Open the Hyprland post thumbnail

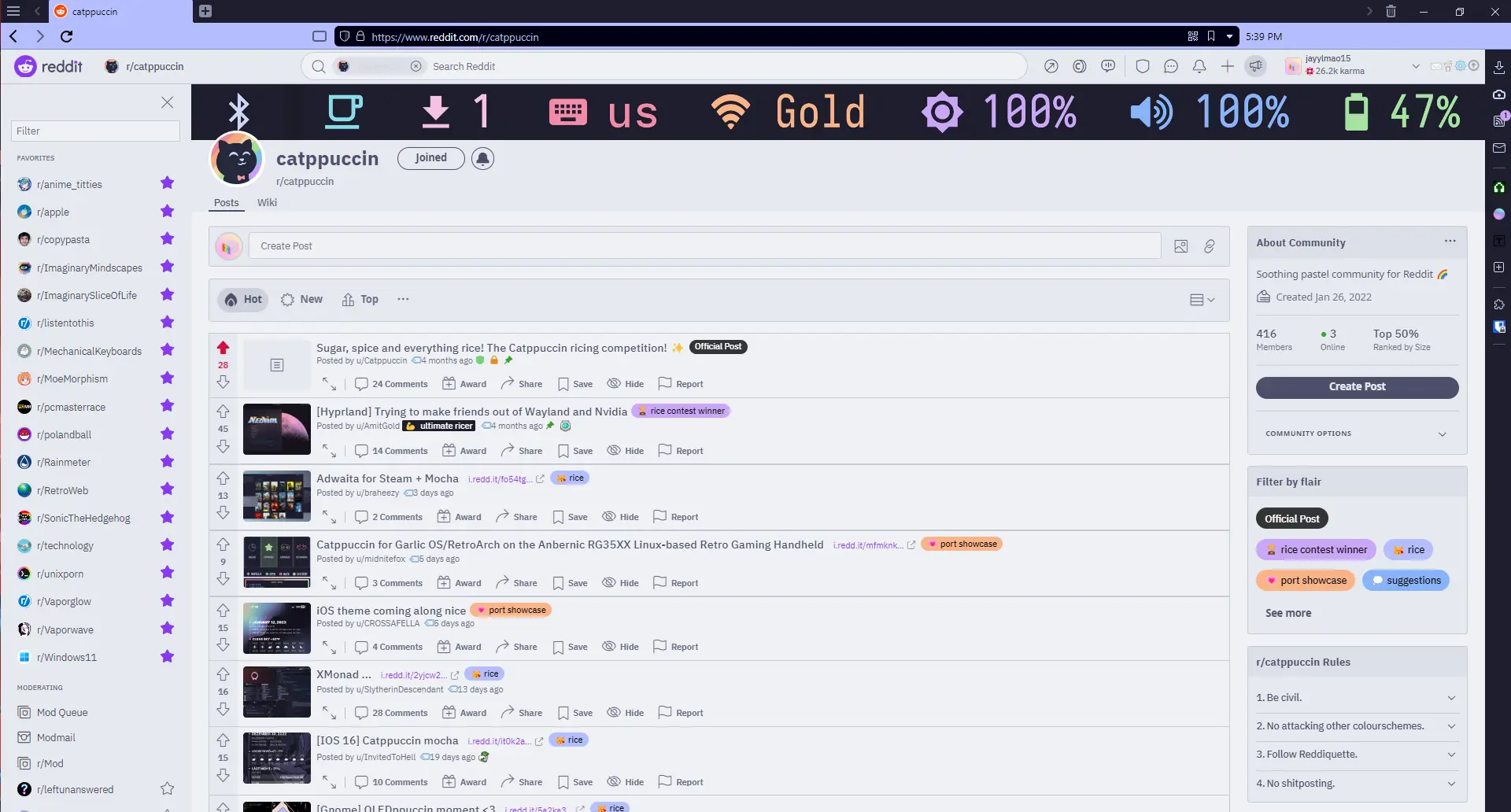(x=277, y=430)
